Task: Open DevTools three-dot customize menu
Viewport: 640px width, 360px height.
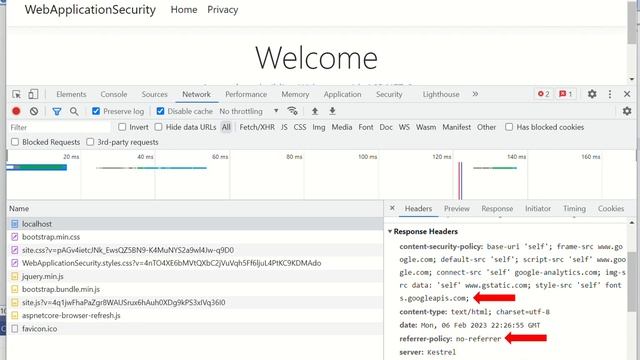Action: coord(610,94)
